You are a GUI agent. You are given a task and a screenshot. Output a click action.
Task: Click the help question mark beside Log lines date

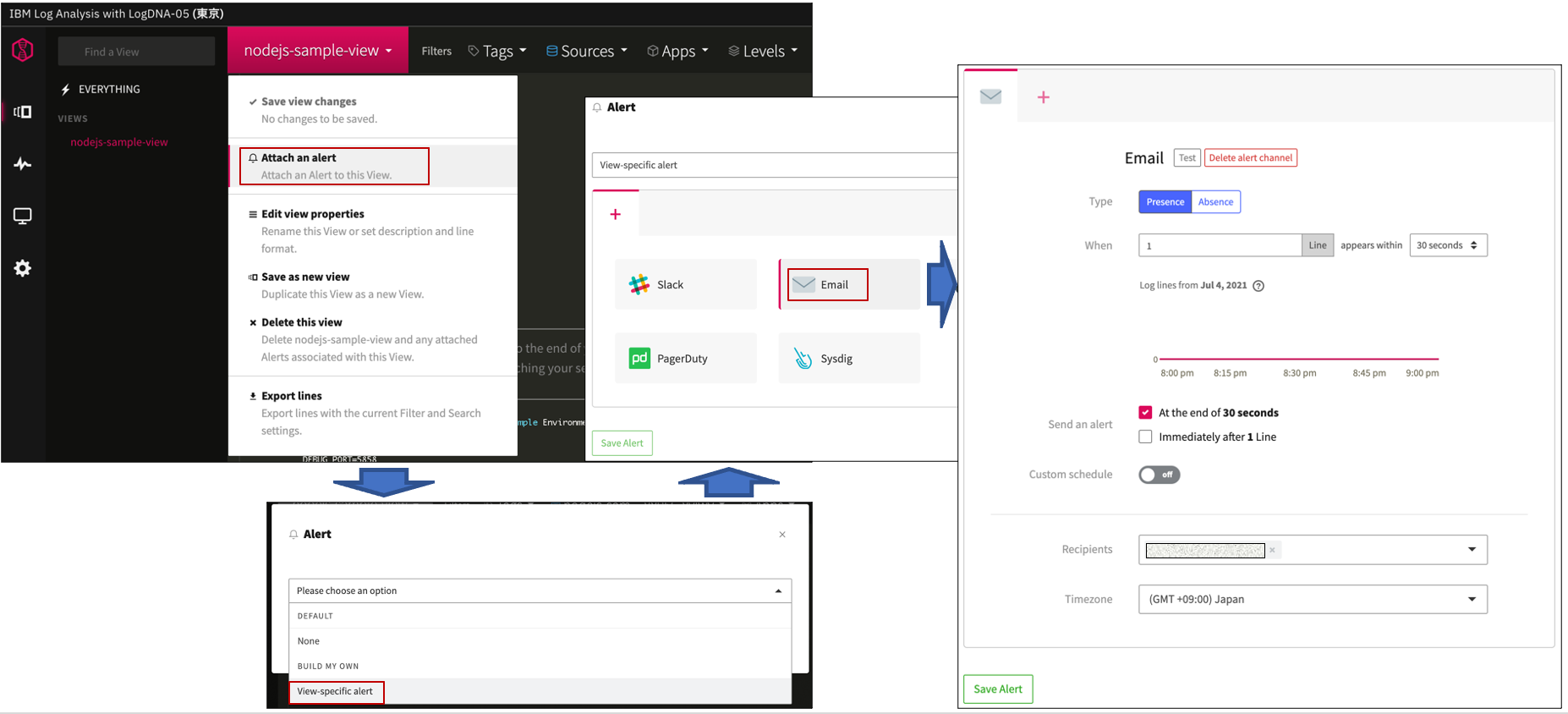tap(1258, 286)
